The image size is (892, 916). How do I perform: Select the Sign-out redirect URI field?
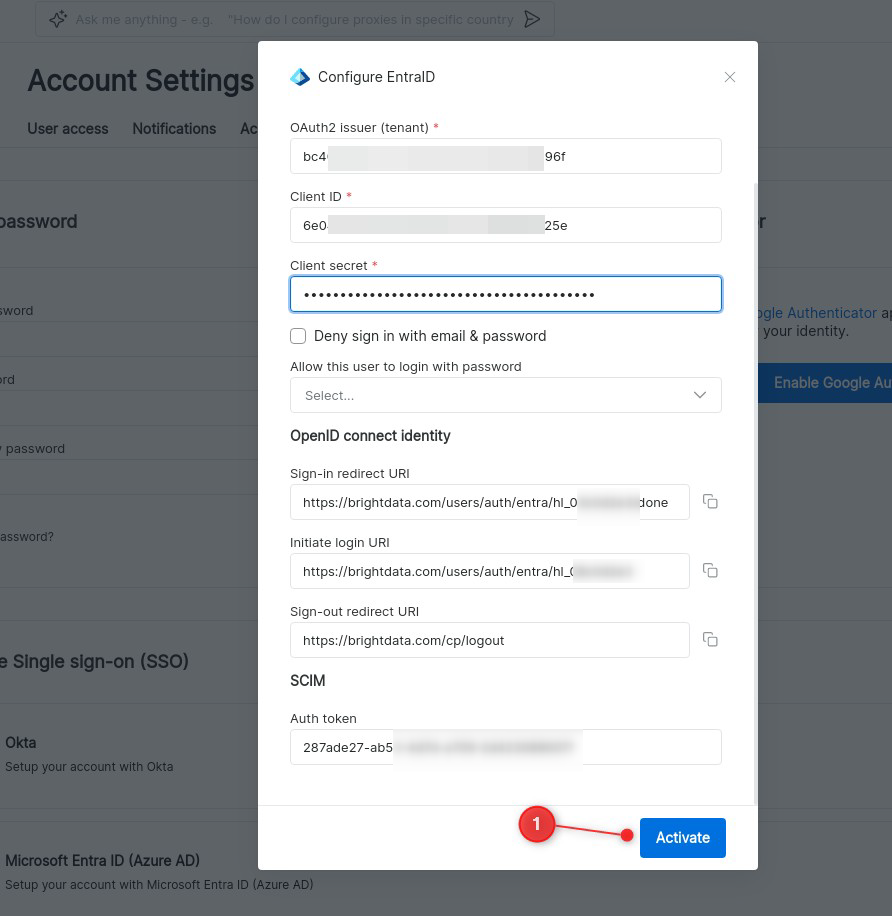490,640
